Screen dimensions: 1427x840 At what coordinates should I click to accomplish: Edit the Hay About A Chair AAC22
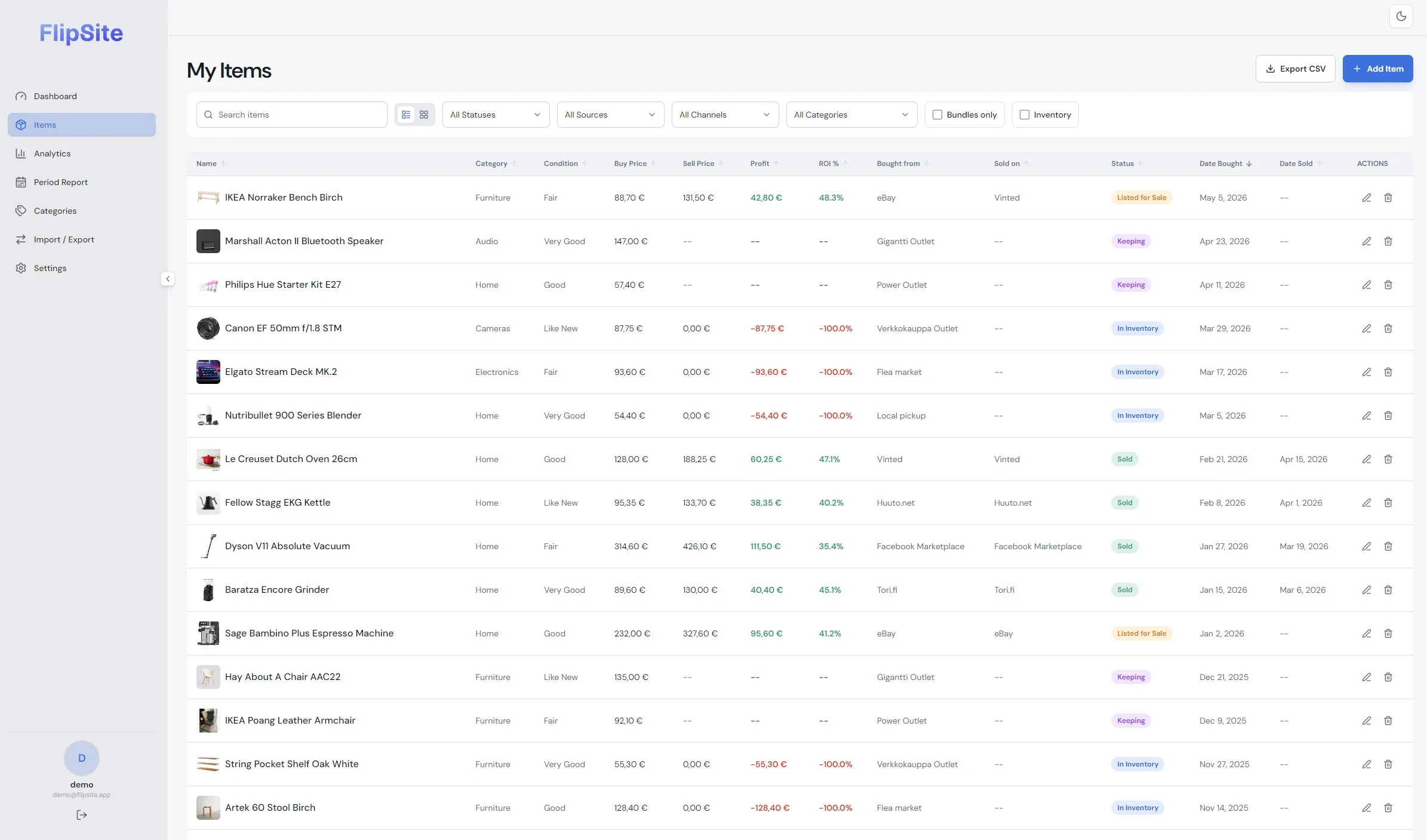pos(1366,677)
